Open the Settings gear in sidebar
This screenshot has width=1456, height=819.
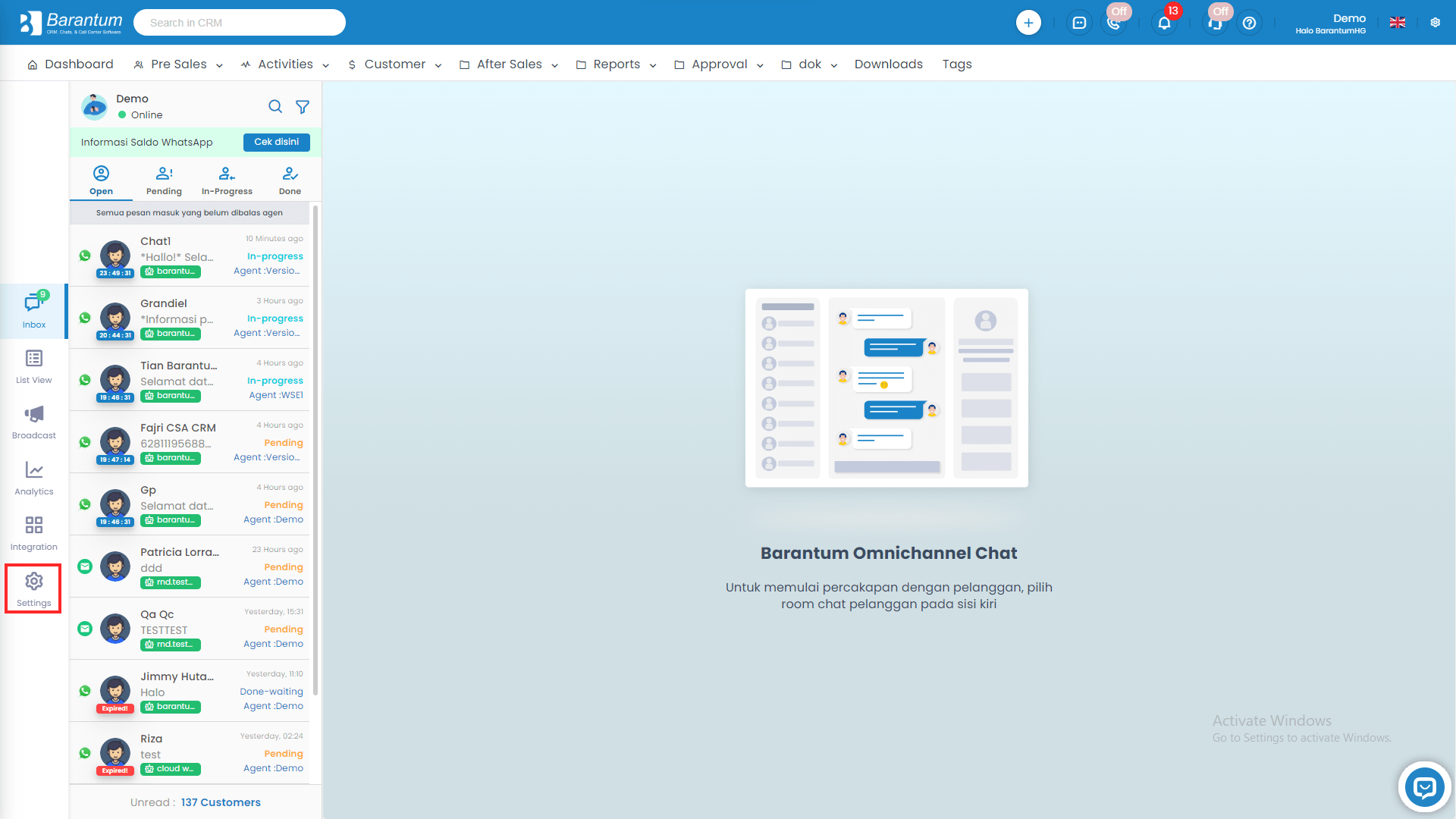[33, 588]
